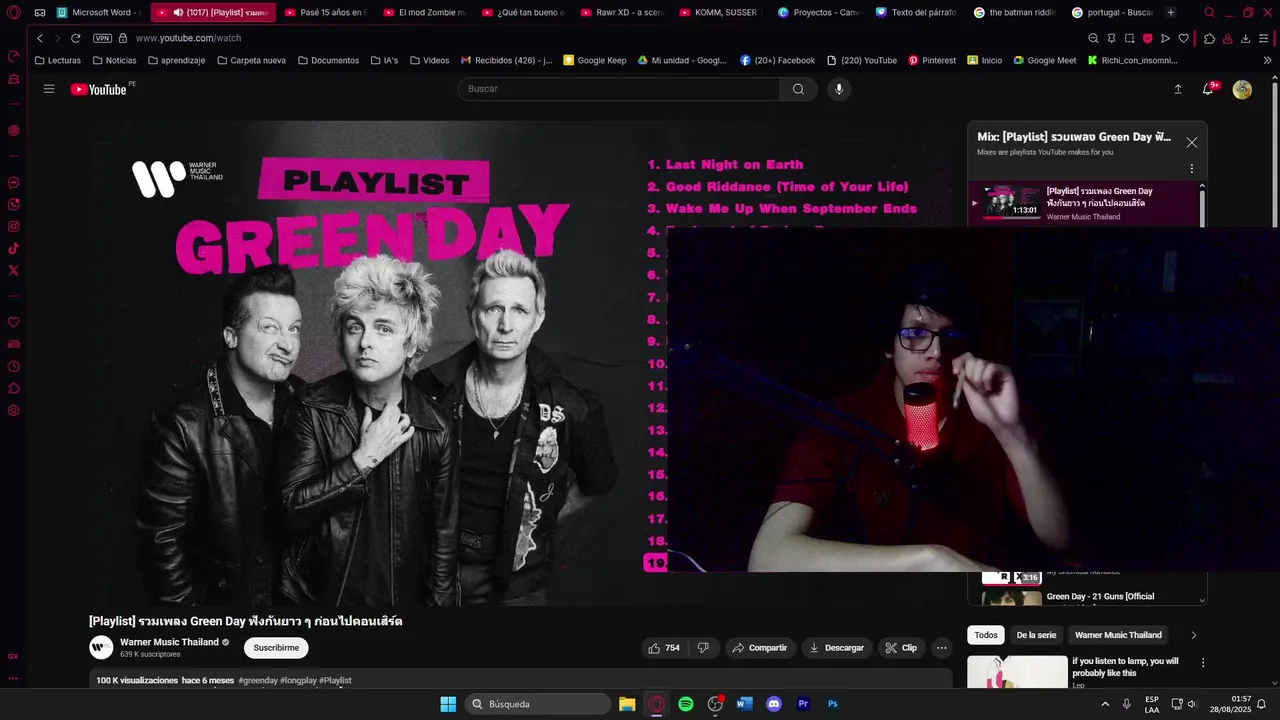Select the 'De la serie' filter chip
The height and width of the screenshot is (720, 1280).
pyautogui.click(x=1036, y=635)
